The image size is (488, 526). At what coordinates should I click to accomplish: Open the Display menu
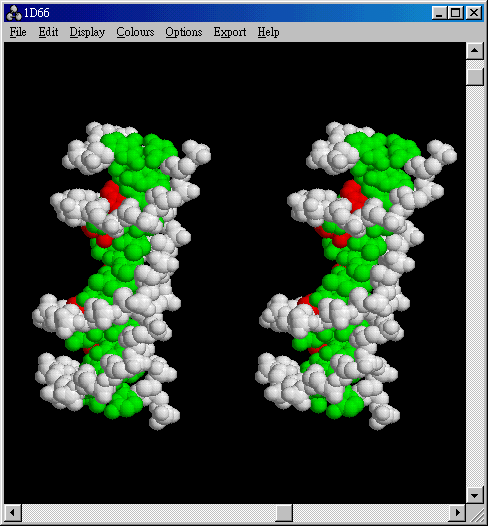pos(87,32)
